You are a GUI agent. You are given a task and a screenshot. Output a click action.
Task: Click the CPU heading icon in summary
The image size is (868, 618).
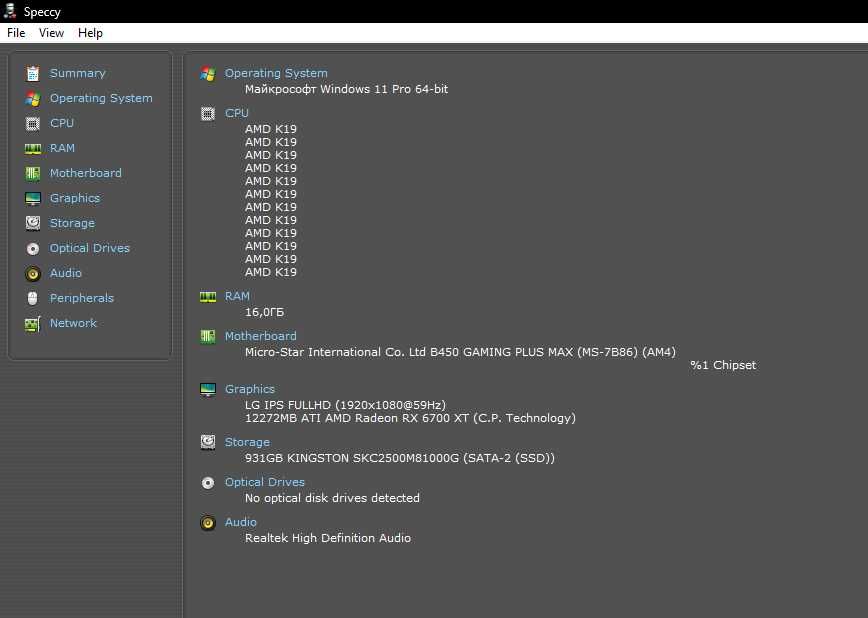(x=208, y=114)
